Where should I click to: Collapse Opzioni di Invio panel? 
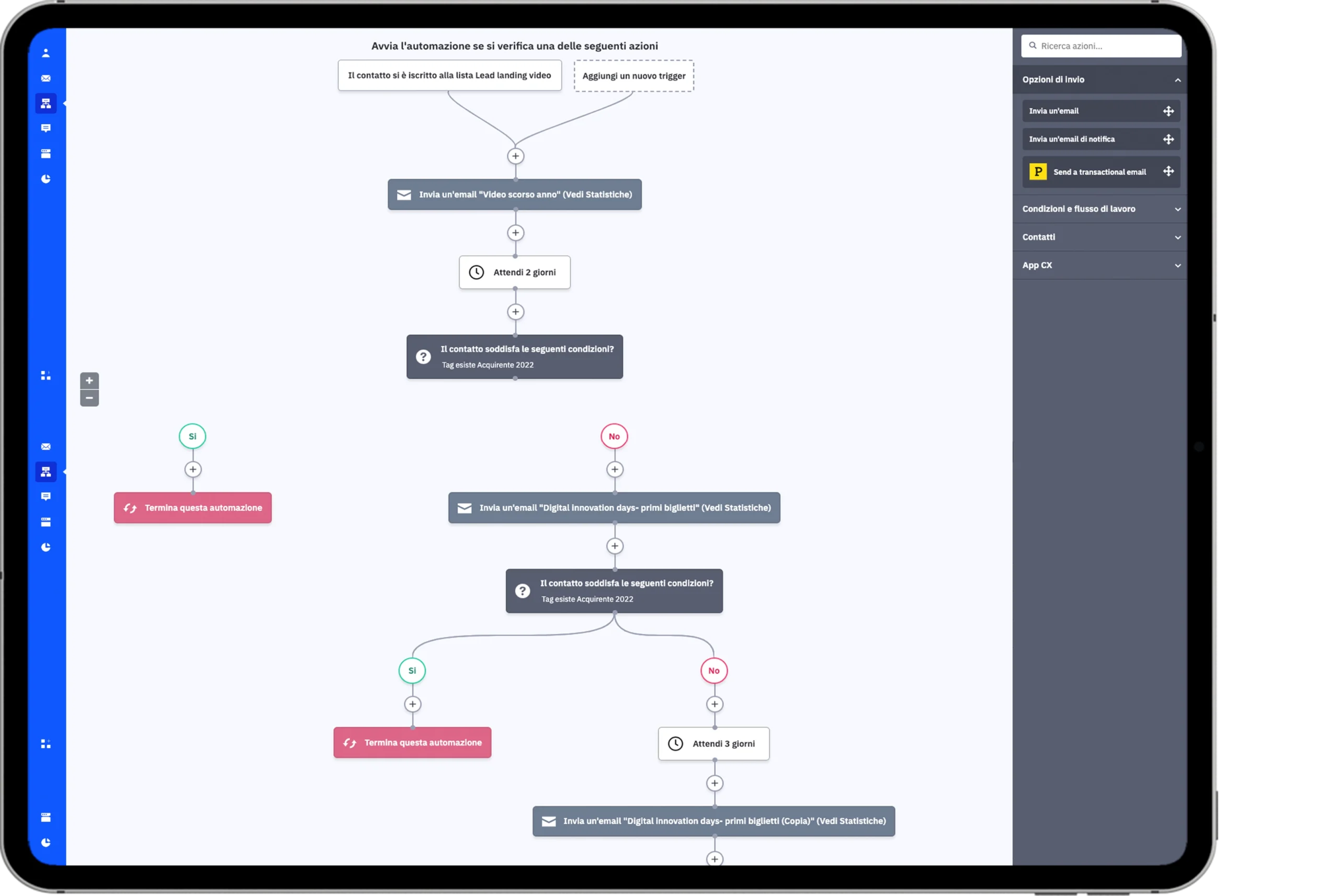click(x=1177, y=79)
